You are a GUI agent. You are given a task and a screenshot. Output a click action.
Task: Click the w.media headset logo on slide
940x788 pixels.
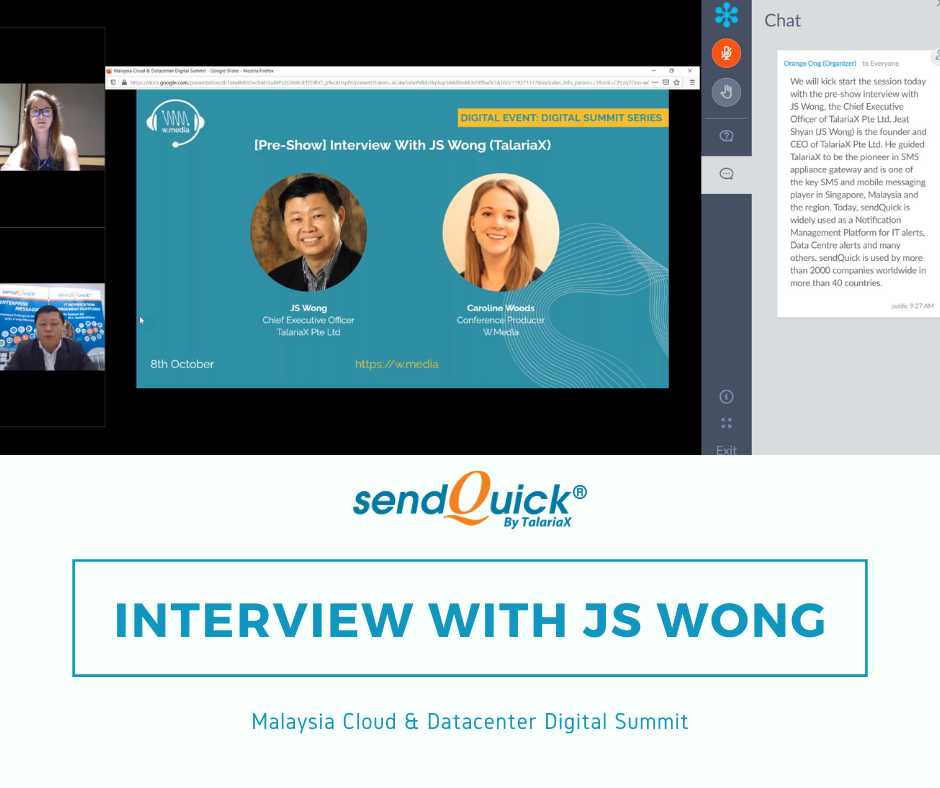pos(176,124)
